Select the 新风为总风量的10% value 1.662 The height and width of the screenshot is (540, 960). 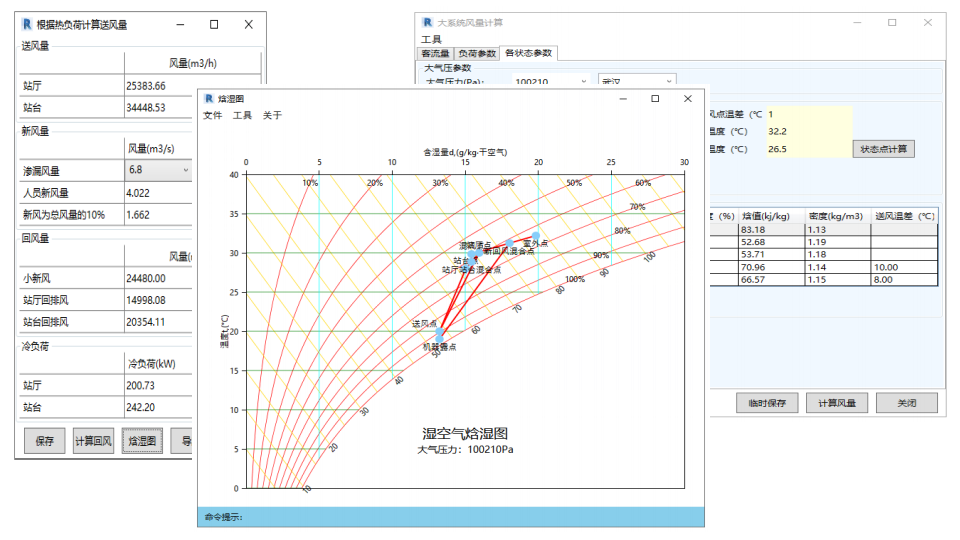[x=138, y=215]
